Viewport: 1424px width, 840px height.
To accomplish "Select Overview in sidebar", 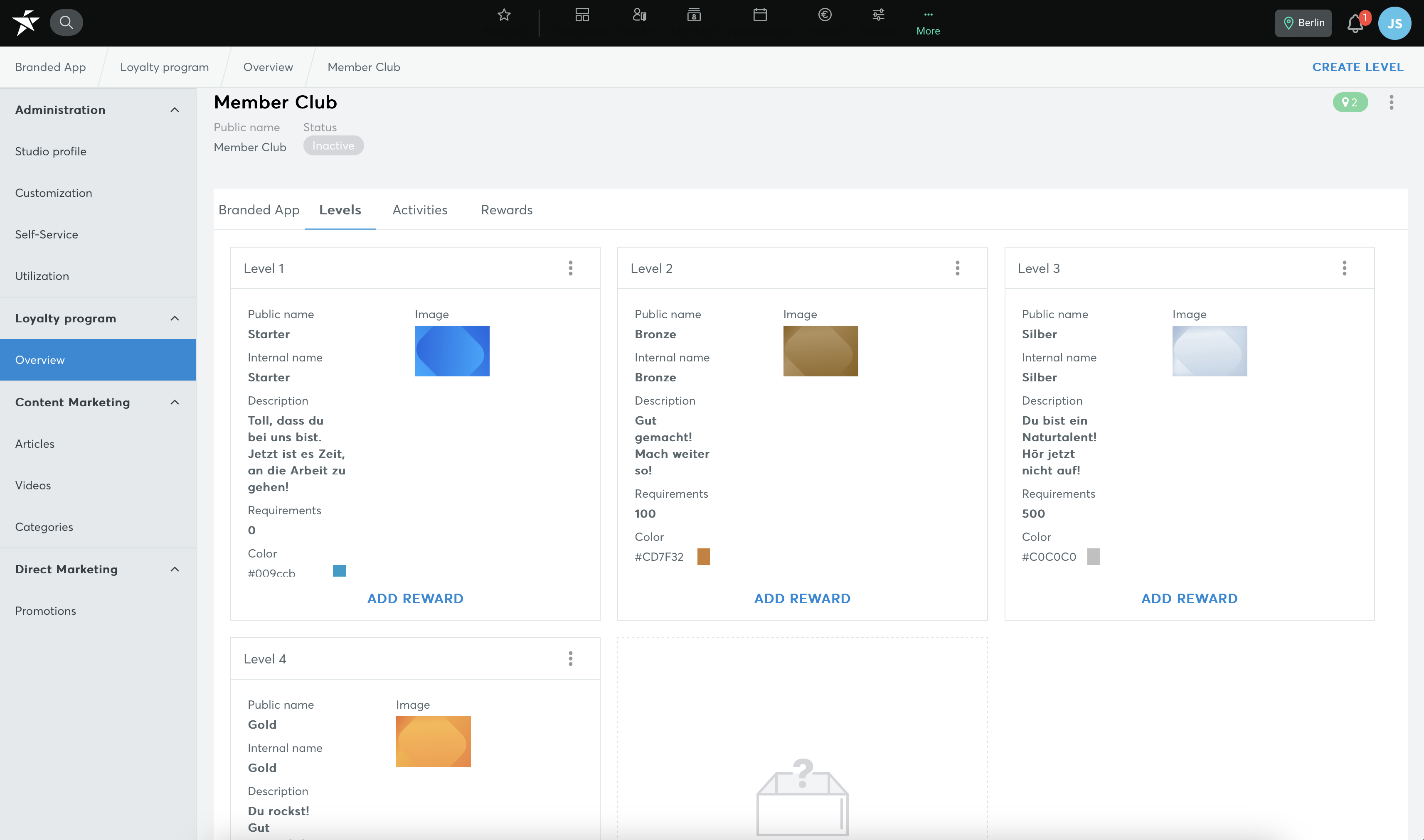I will coord(98,360).
